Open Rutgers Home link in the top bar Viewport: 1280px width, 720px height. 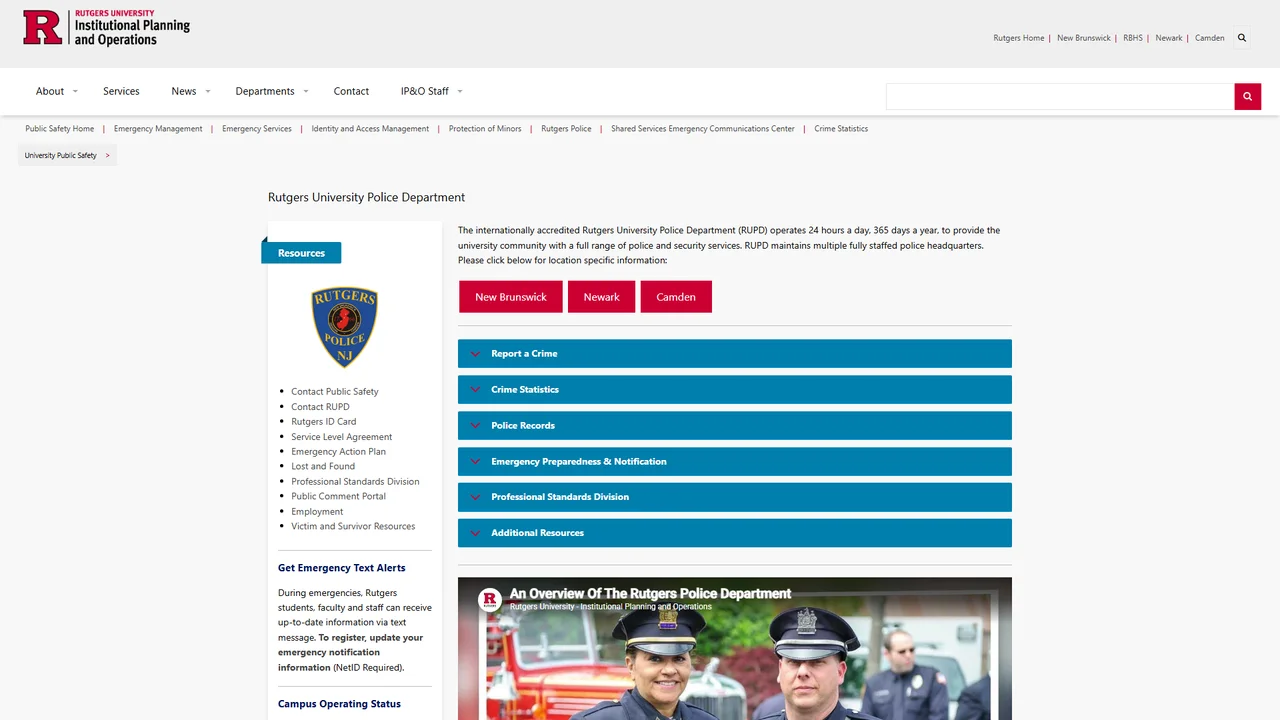[x=1019, y=38]
